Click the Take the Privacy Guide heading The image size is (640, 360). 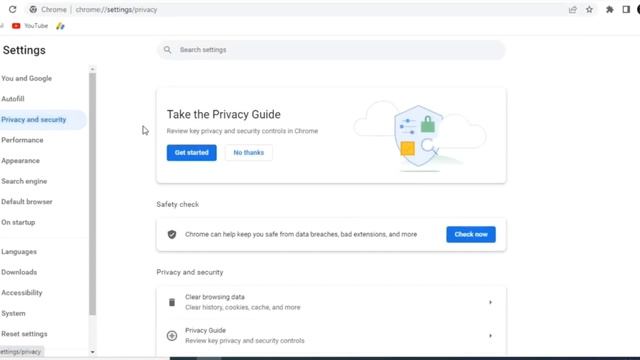tap(224, 114)
